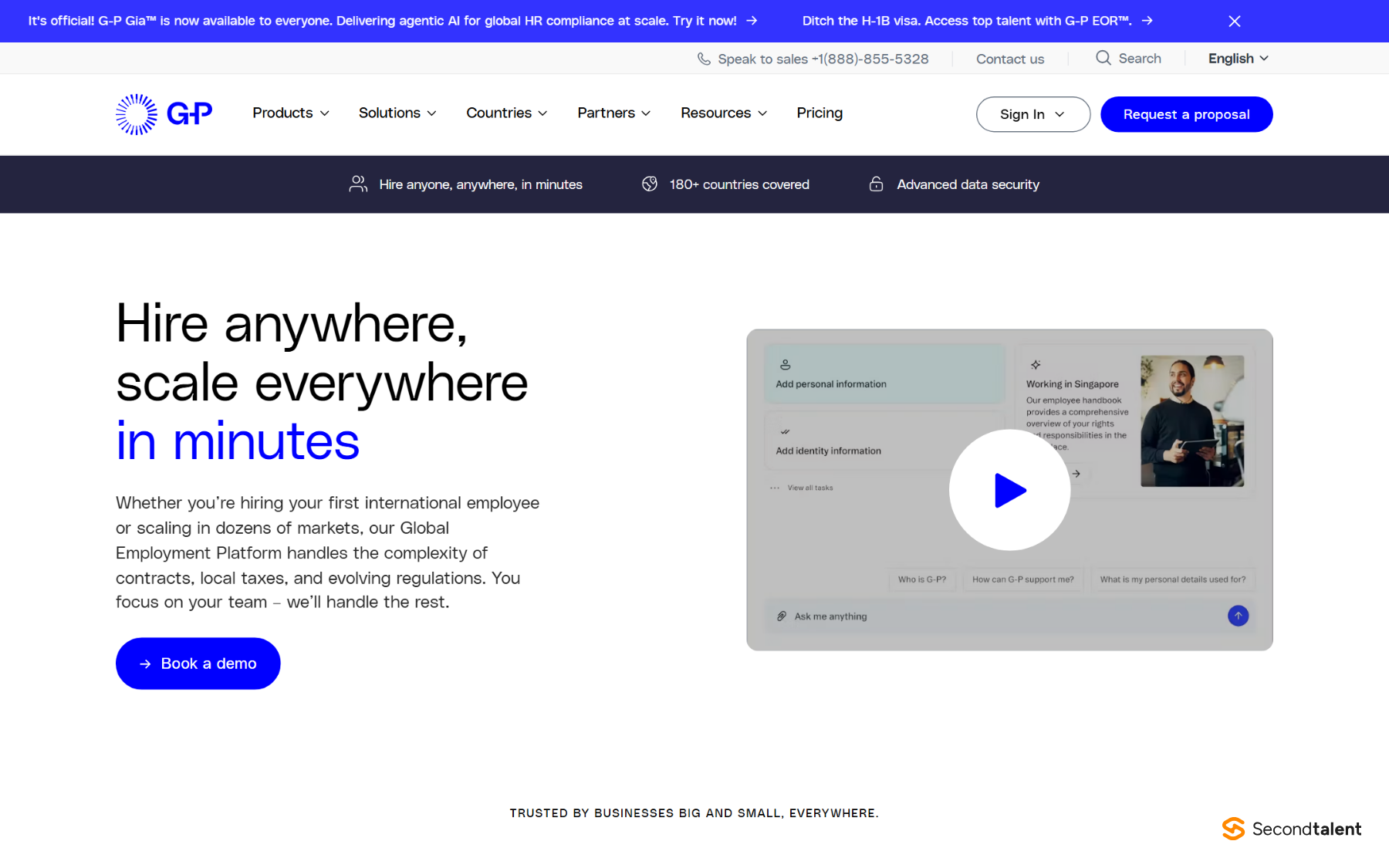Click the globe icon beside 180+ countries
The width and height of the screenshot is (1389, 868).
650,184
